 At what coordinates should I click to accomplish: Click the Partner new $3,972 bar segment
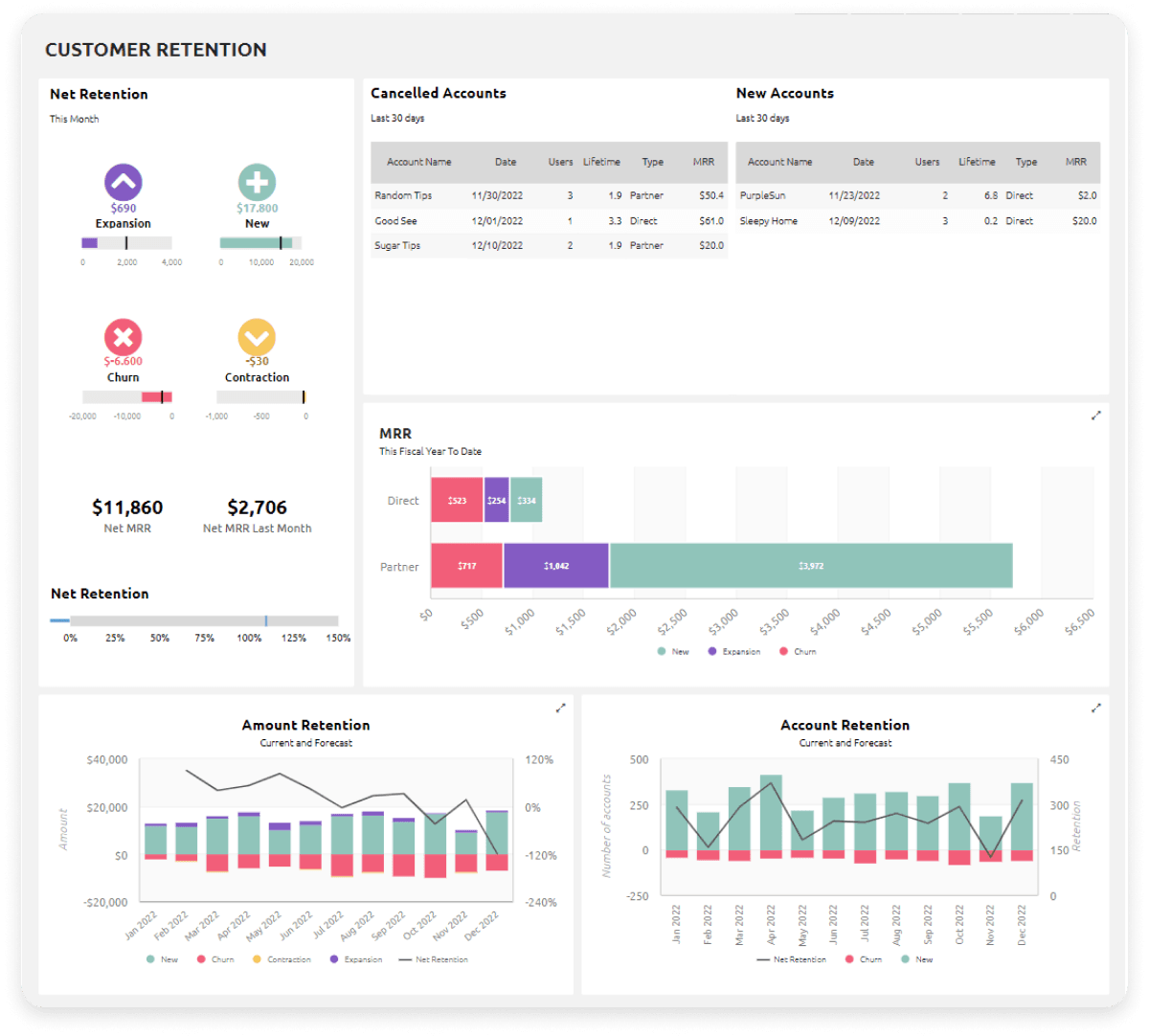point(811,566)
